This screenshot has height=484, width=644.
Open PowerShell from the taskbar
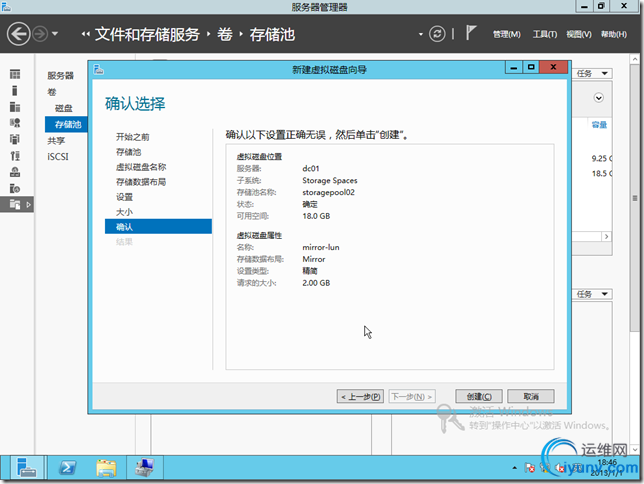click(x=67, y=468)
